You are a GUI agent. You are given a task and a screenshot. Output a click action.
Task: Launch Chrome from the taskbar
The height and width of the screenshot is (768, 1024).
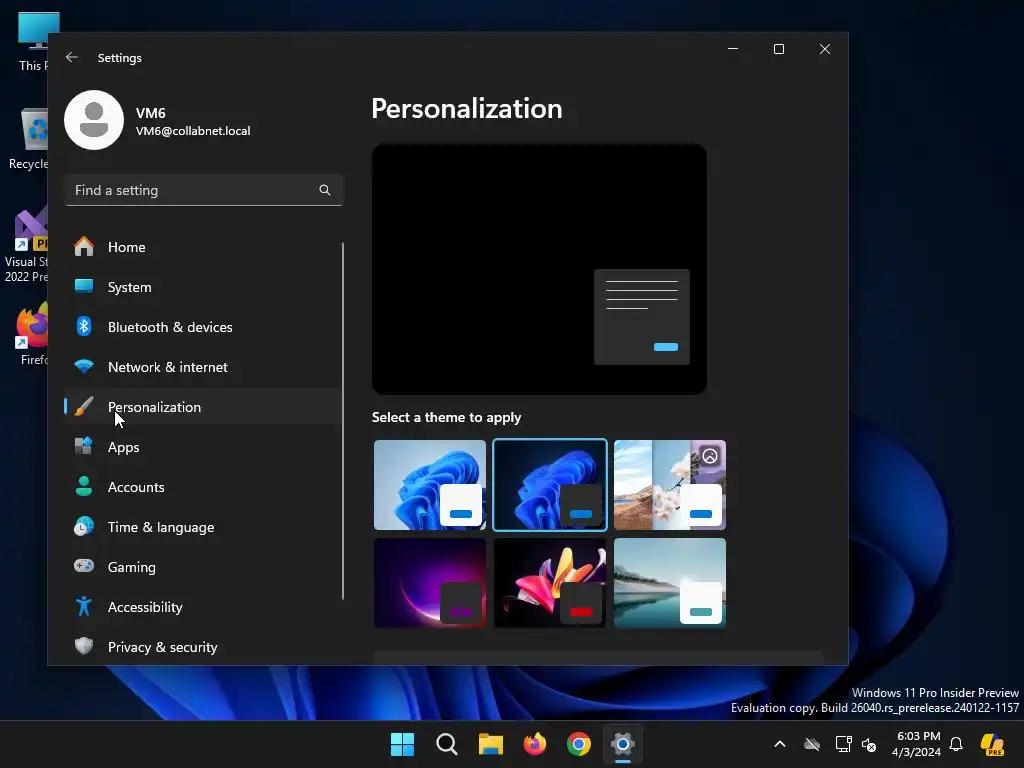click(579, 744)
